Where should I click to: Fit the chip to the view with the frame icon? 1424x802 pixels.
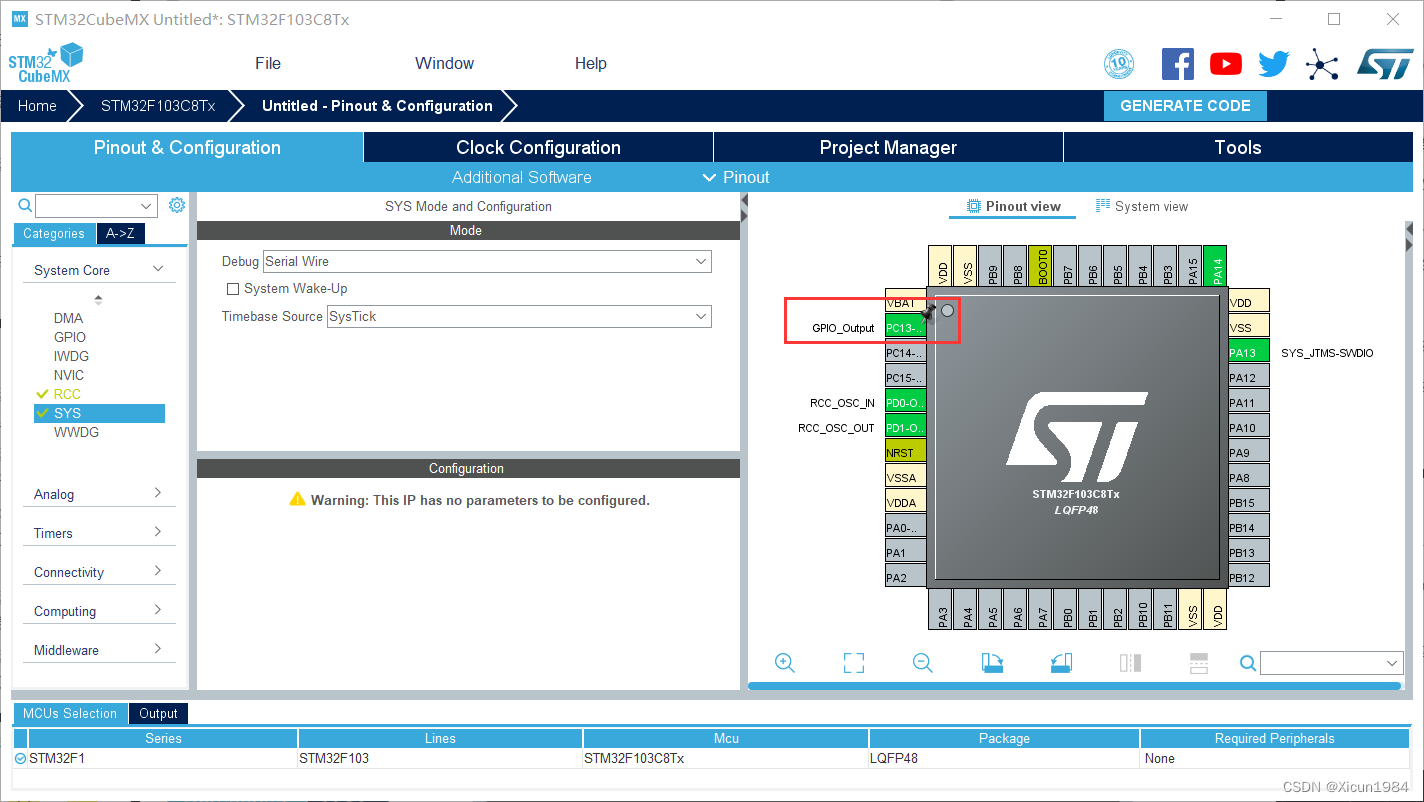point(853,663)
